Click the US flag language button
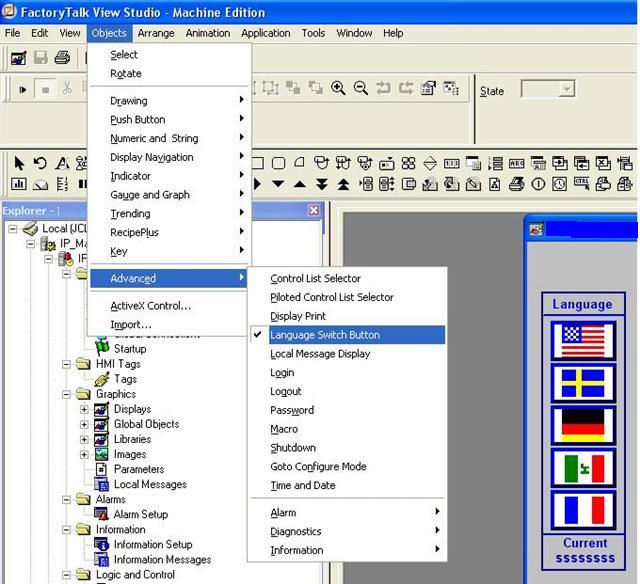The width and height of the screenshot is (640, 584). click(x=583, y=340)
